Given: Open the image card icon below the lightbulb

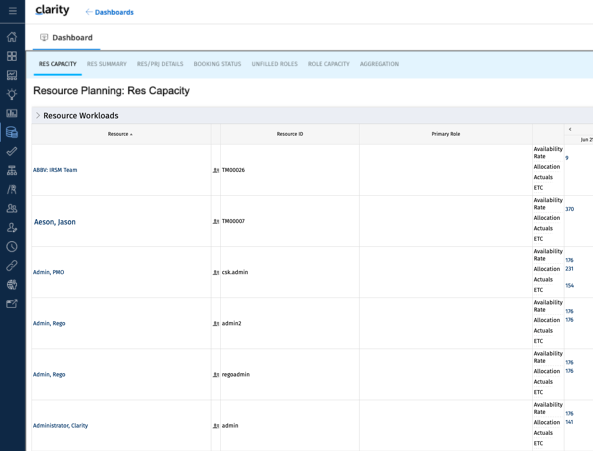Looking at the screenshot, I should (12, 113).
